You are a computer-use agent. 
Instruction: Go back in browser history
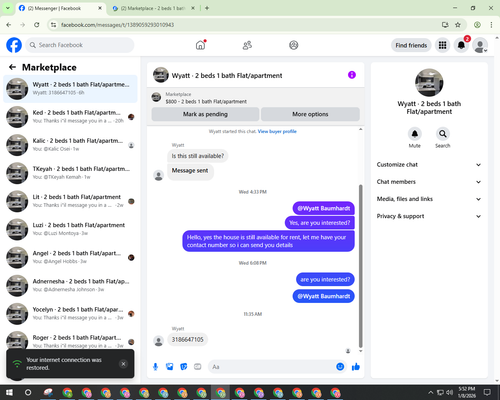tap(9, 25)
